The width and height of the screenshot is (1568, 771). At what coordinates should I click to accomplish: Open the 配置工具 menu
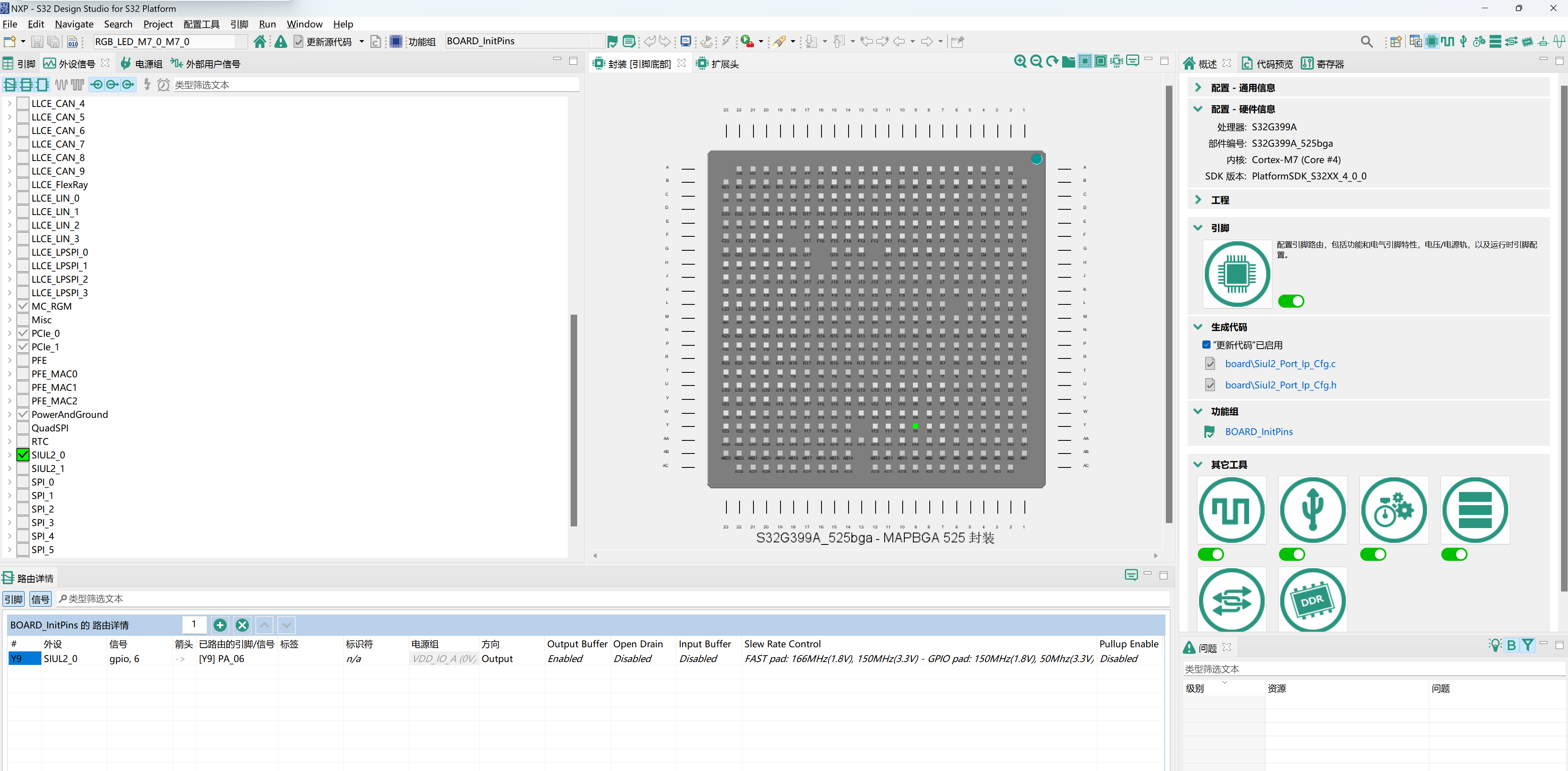coord(201,24)
